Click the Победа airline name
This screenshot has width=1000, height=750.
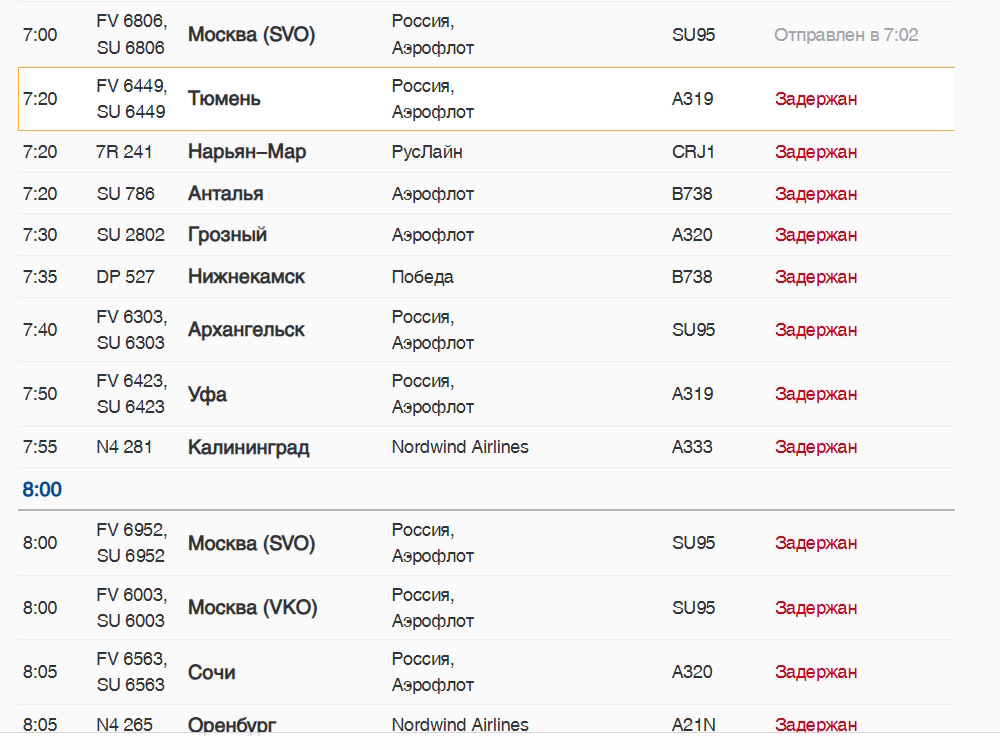[422, 277]
